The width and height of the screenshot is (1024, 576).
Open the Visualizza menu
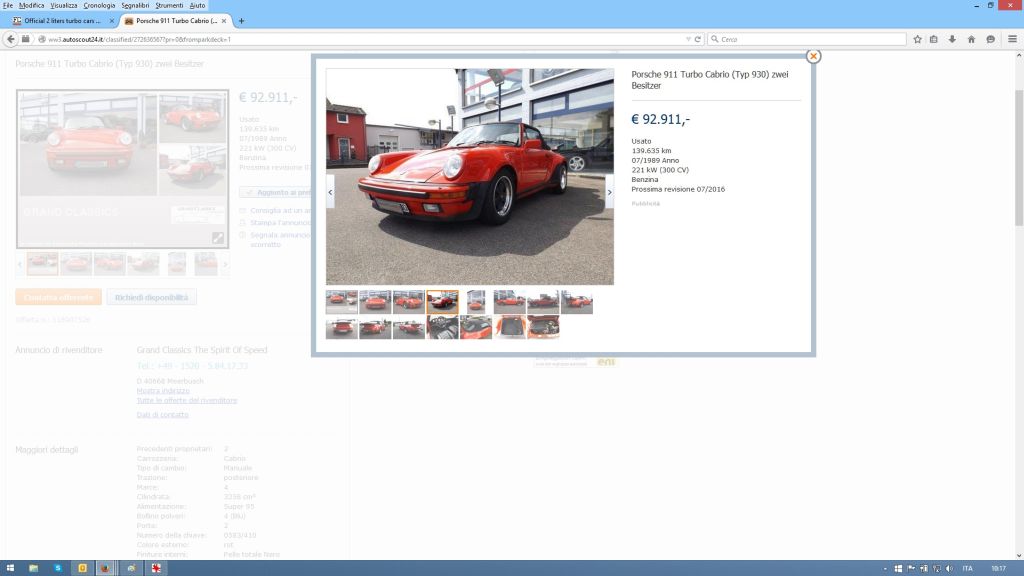[x=64, y=5]
